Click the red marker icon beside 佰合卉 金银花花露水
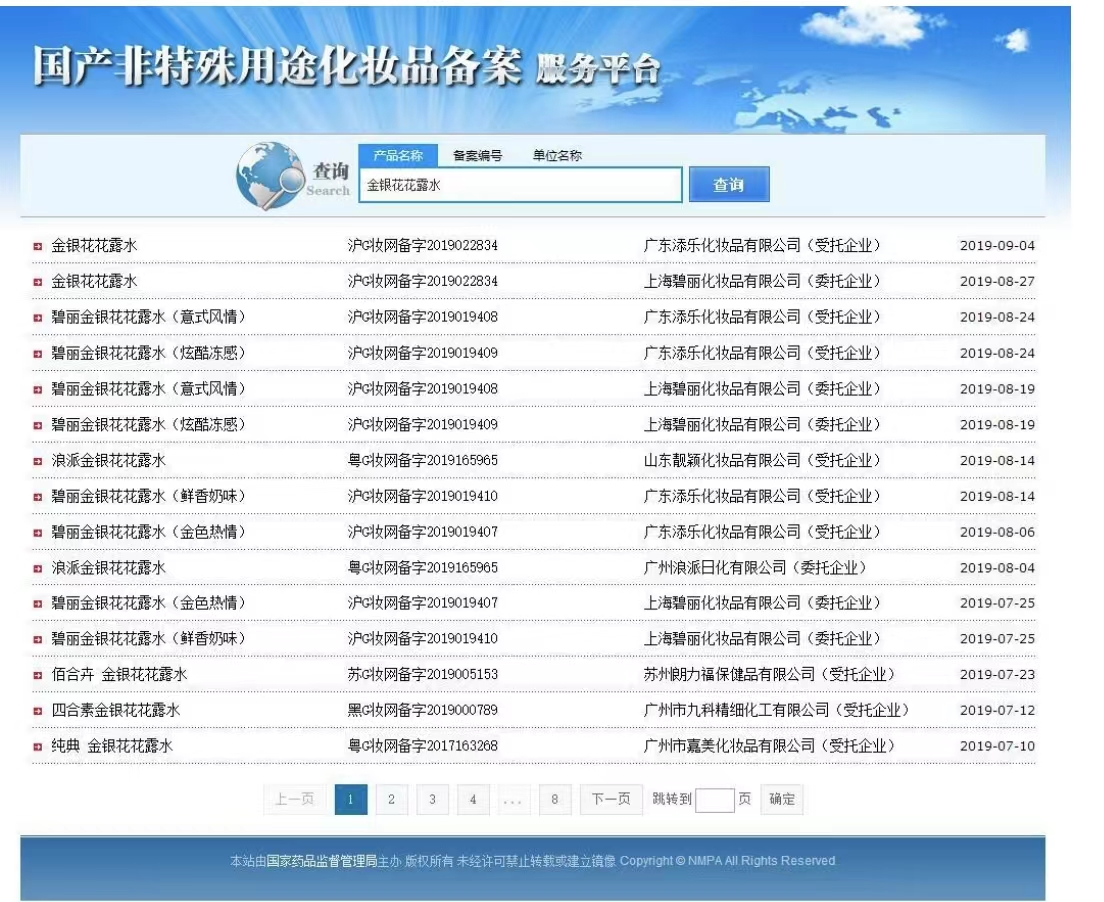The width and height of the screenshot is (1104, 902). [x=38, y=674]
